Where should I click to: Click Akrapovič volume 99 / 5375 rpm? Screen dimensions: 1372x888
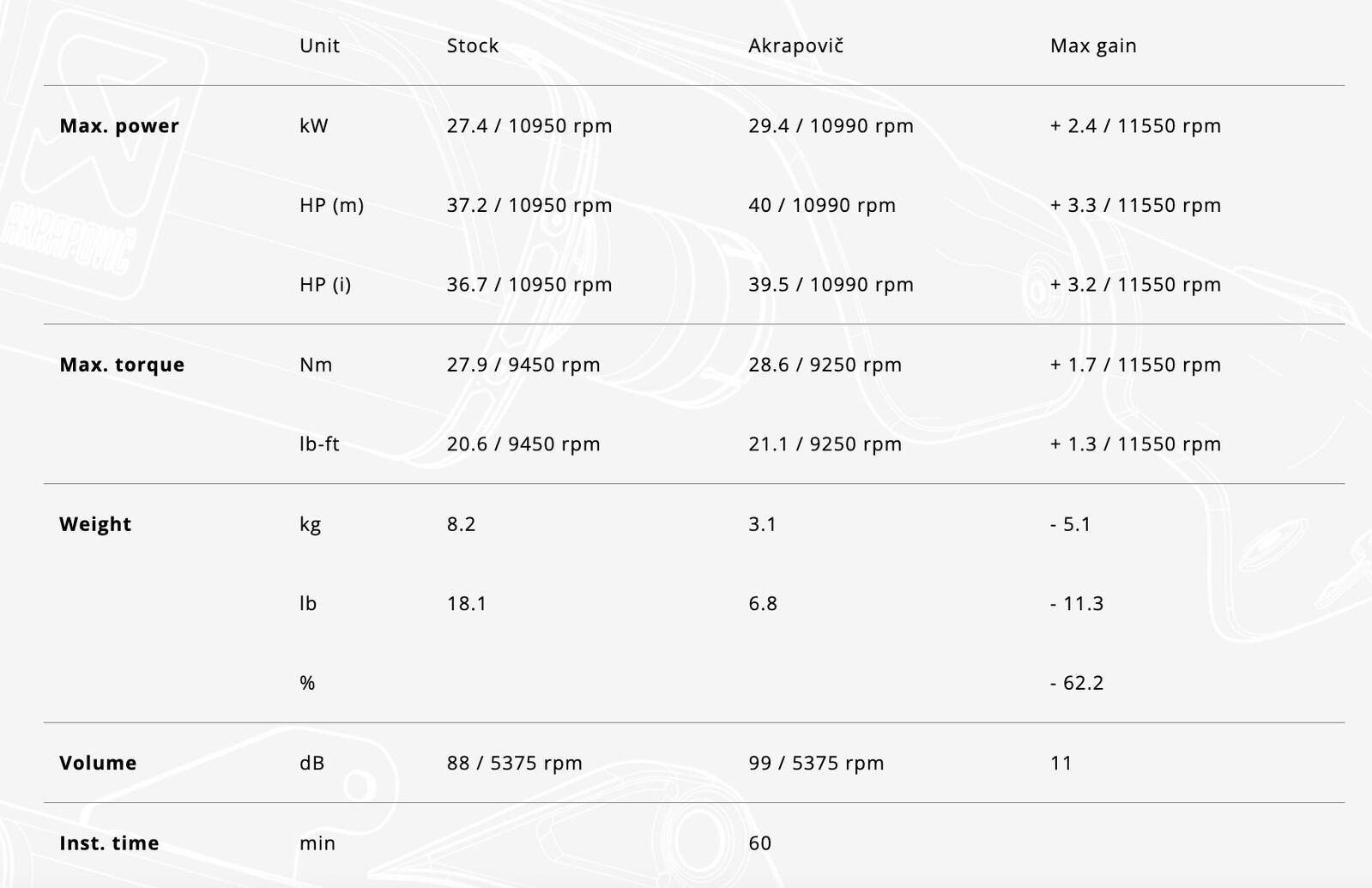click(816, 763)
